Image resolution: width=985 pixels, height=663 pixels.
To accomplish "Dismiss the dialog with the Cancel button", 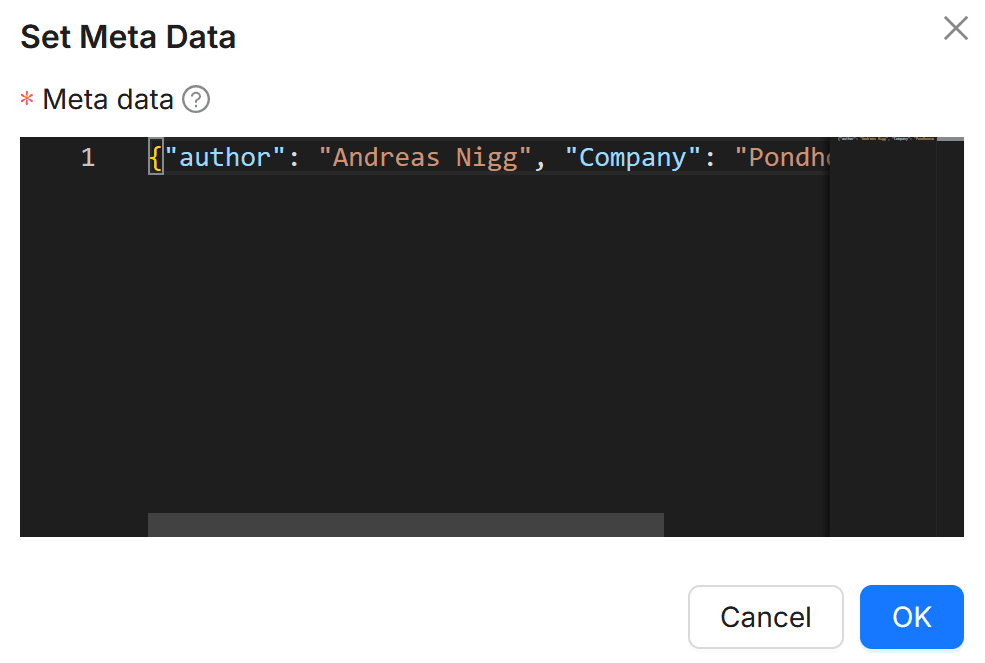I will tap(765, 617).
